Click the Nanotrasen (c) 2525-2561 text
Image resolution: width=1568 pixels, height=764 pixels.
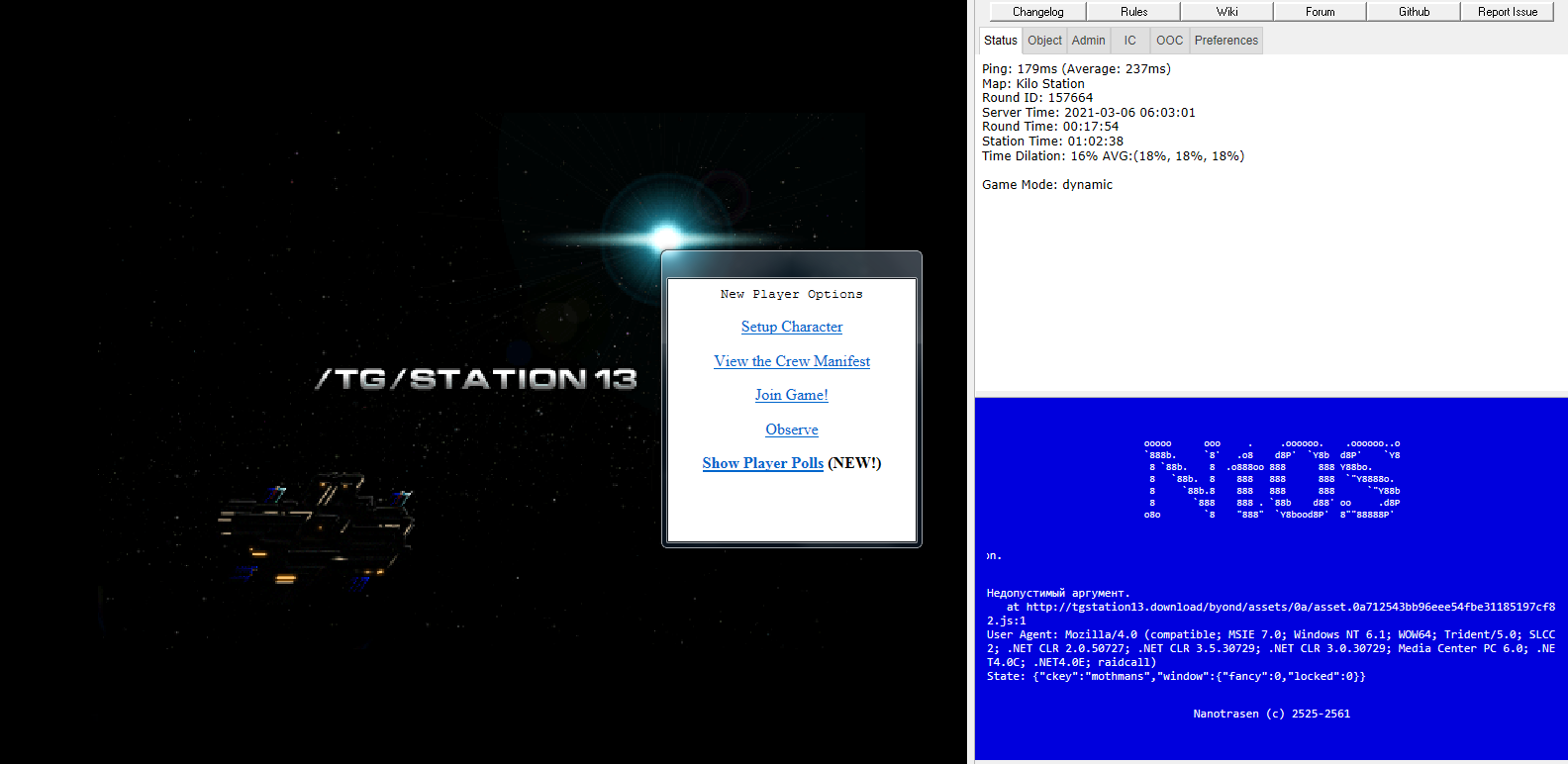tap(1272, 714)
